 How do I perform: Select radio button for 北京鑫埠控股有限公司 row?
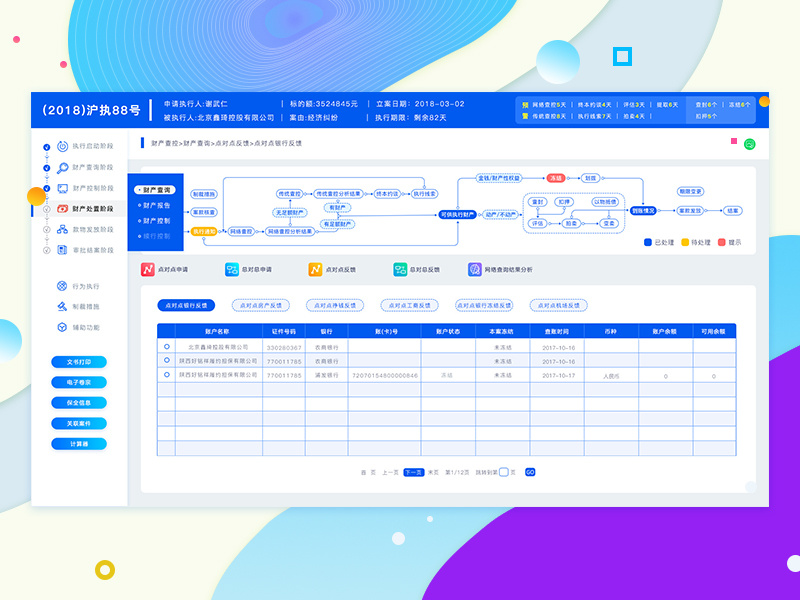pyautogui.click(x=167, y=347)
